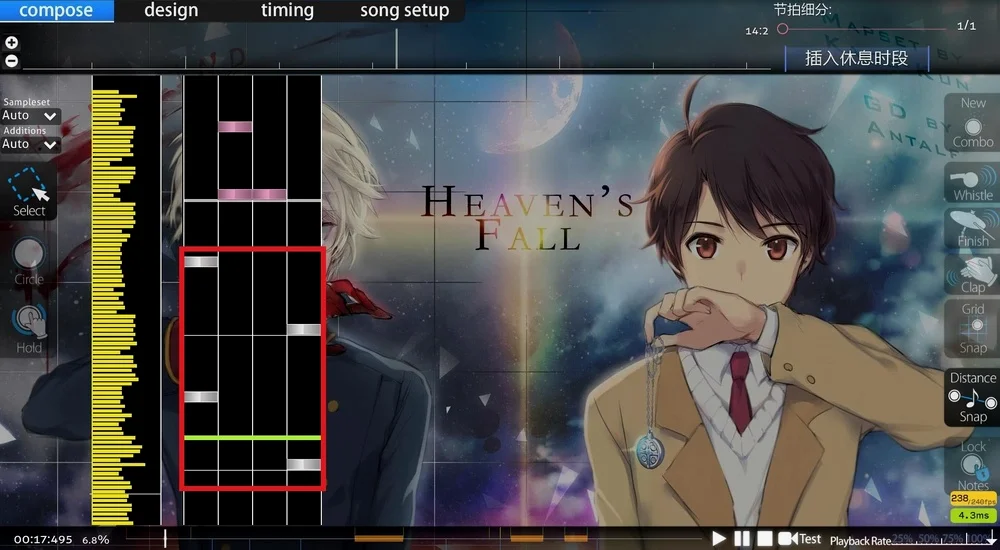Open the design tab
The height and width of the screenshot is (550, 1000).
pos(171,10)
